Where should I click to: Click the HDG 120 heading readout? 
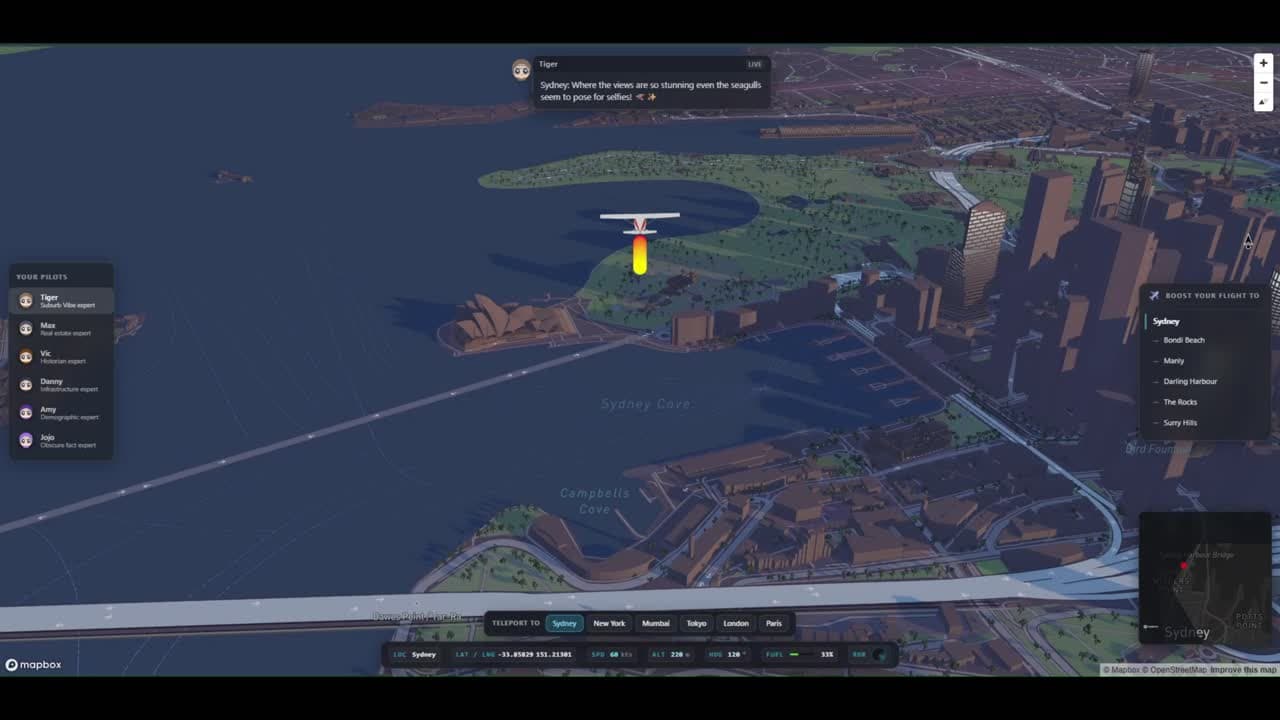[729, 654]
